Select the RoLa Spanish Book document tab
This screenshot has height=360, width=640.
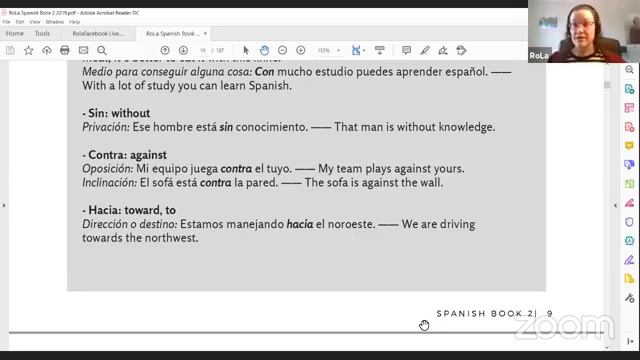click(172, 34)
